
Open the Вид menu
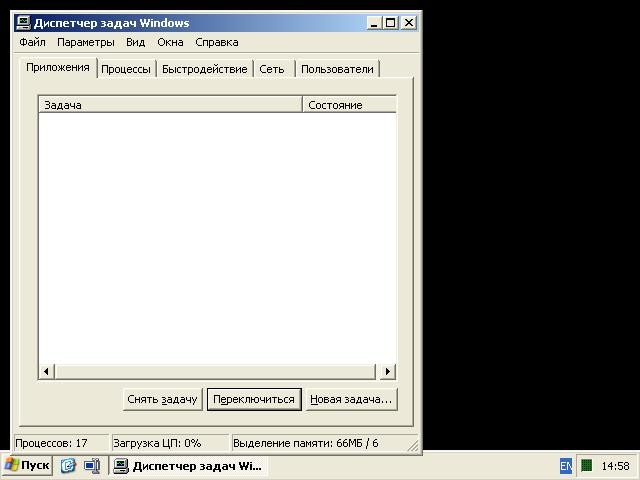pyautogui.click(x=135, y=42)
